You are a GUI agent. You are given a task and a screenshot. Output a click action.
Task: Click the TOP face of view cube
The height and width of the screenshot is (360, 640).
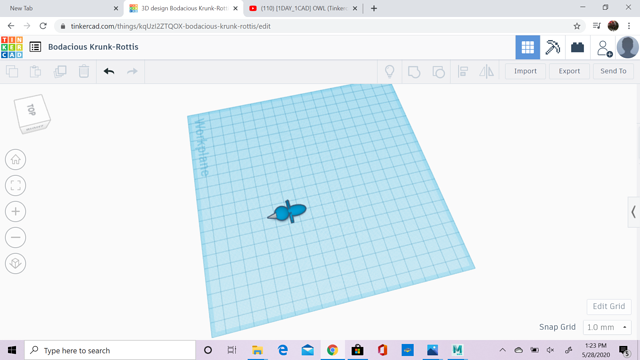(x=31, y=109)
